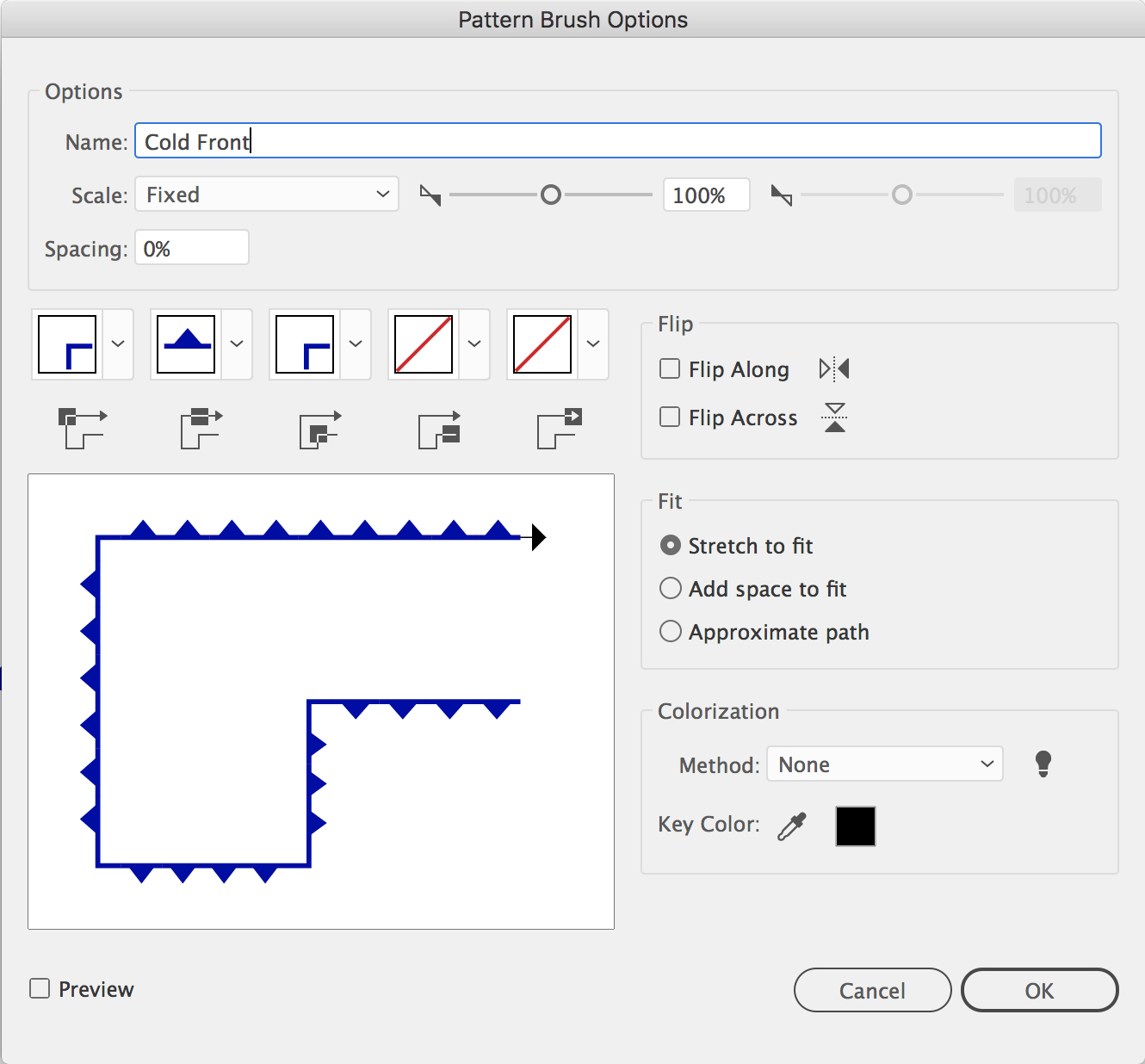This screenshot has width=1145, height=1064.
Task: Open the start tile dropdown arrow
Action: [x=474, y=344]
